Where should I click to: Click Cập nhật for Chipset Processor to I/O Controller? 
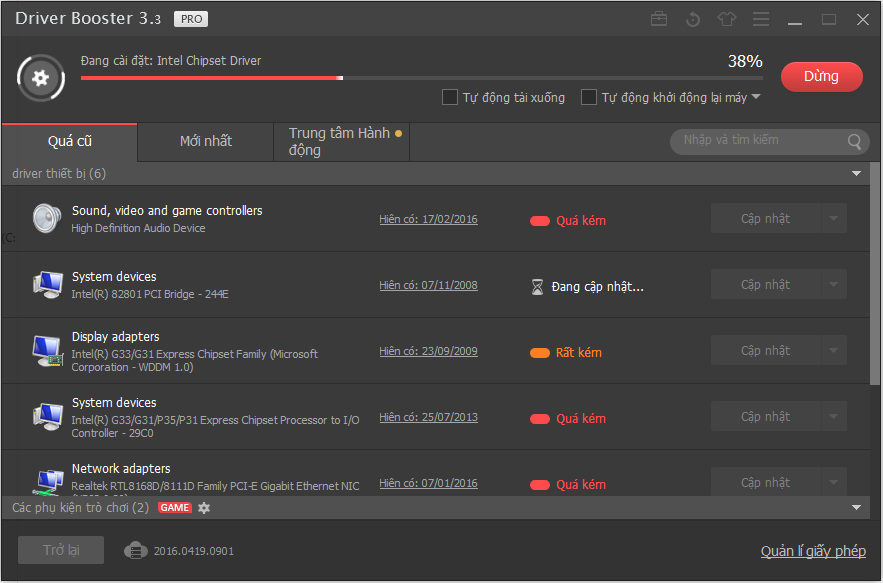click(x=765, y=416)
